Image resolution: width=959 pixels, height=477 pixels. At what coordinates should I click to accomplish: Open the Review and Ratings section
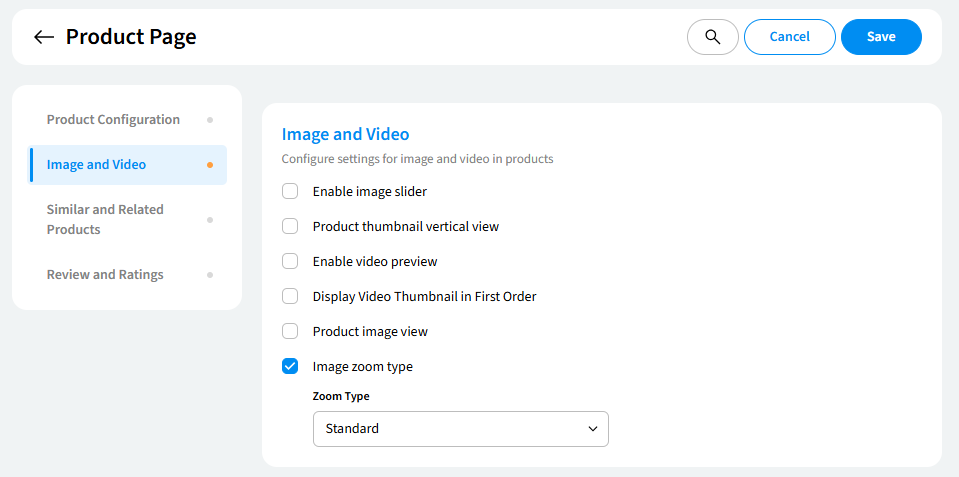point(105,275)
